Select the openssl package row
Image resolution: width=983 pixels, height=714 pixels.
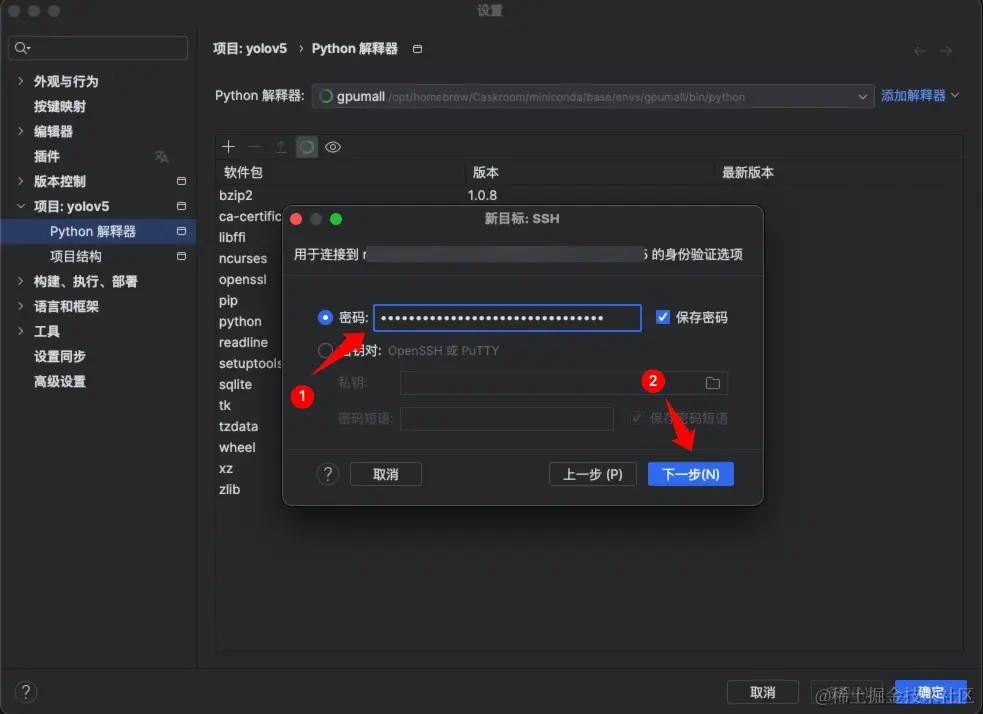(x=243, y=279)
